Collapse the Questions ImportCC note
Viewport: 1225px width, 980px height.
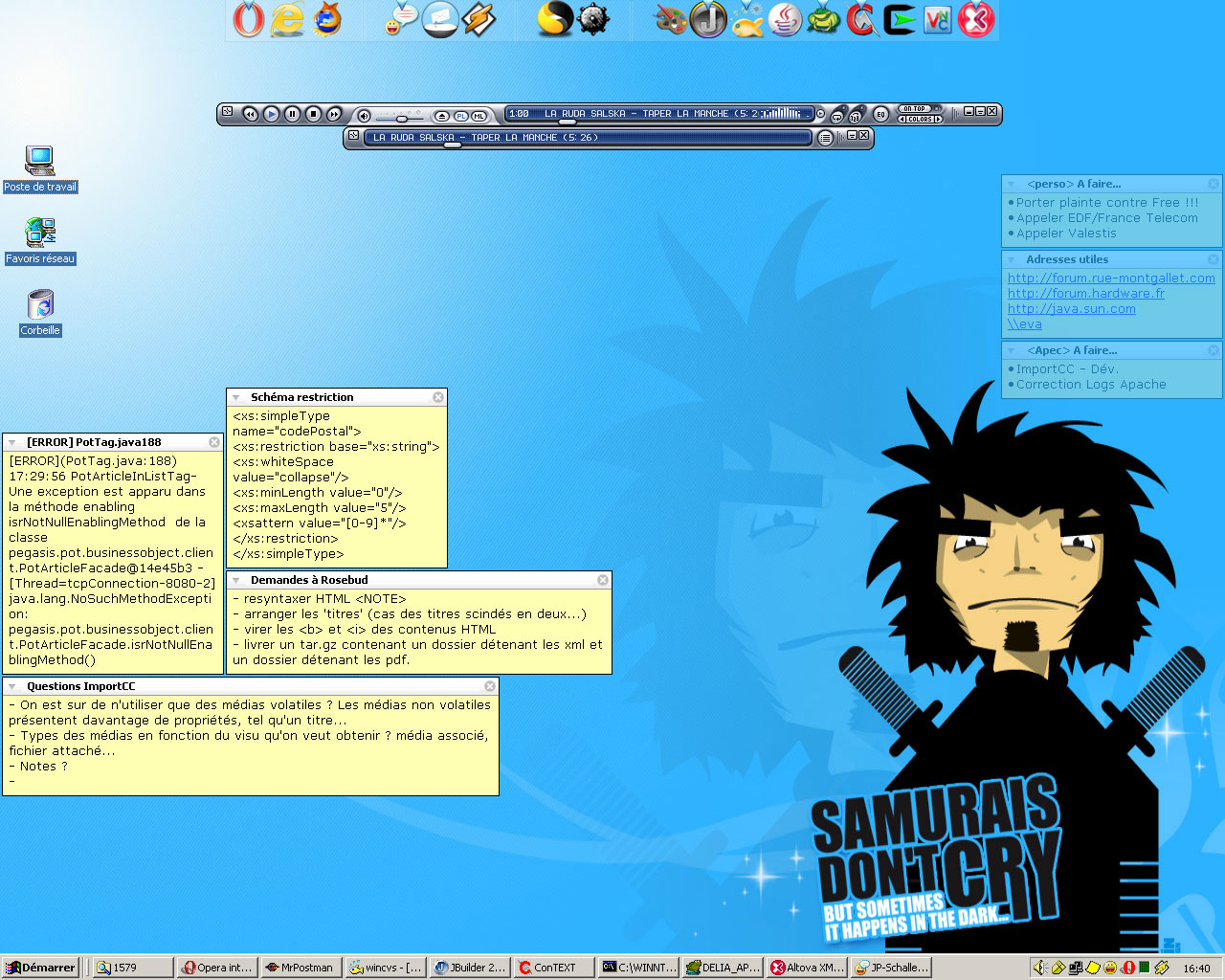tap(12, 686)
